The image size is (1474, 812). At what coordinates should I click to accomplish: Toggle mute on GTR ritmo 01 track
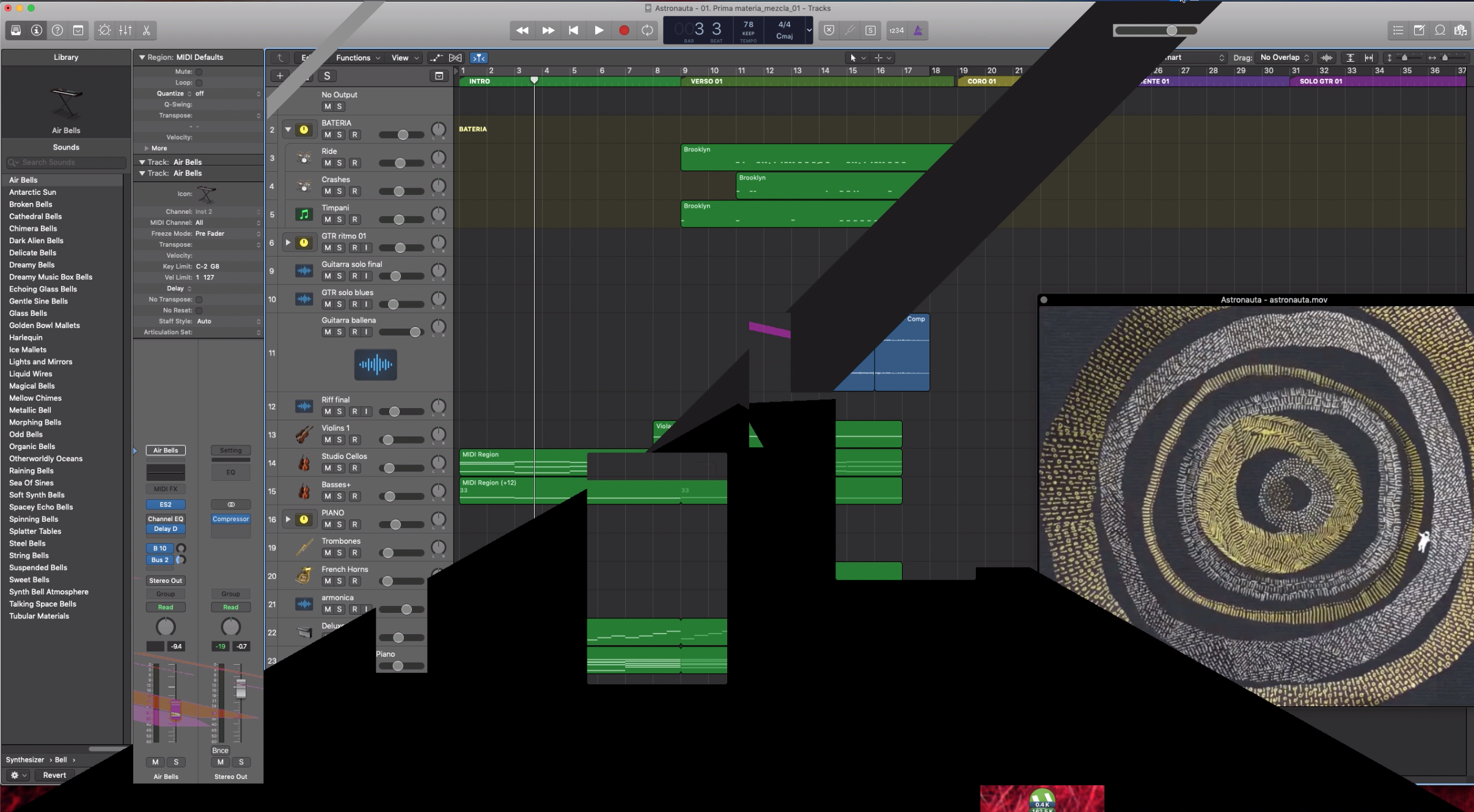(x=325, y=247)
